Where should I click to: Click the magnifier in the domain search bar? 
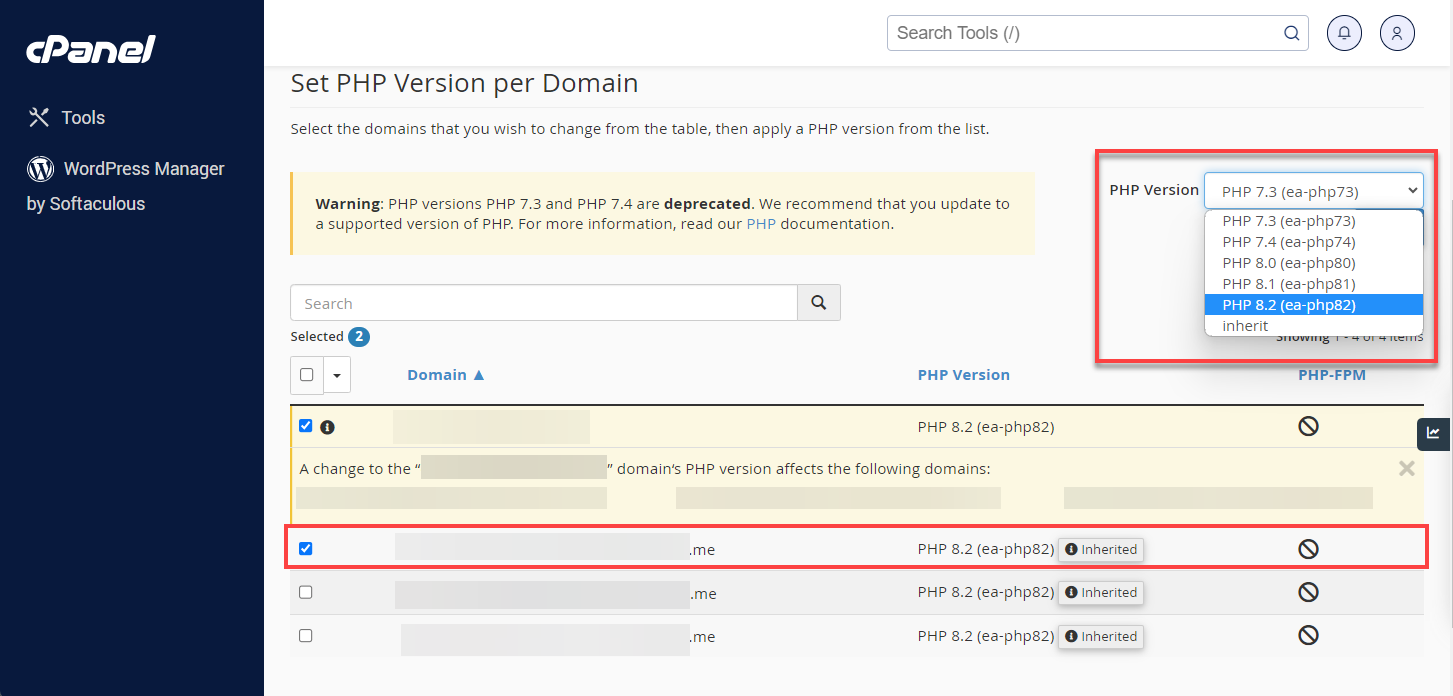click(x=819, y=302)
